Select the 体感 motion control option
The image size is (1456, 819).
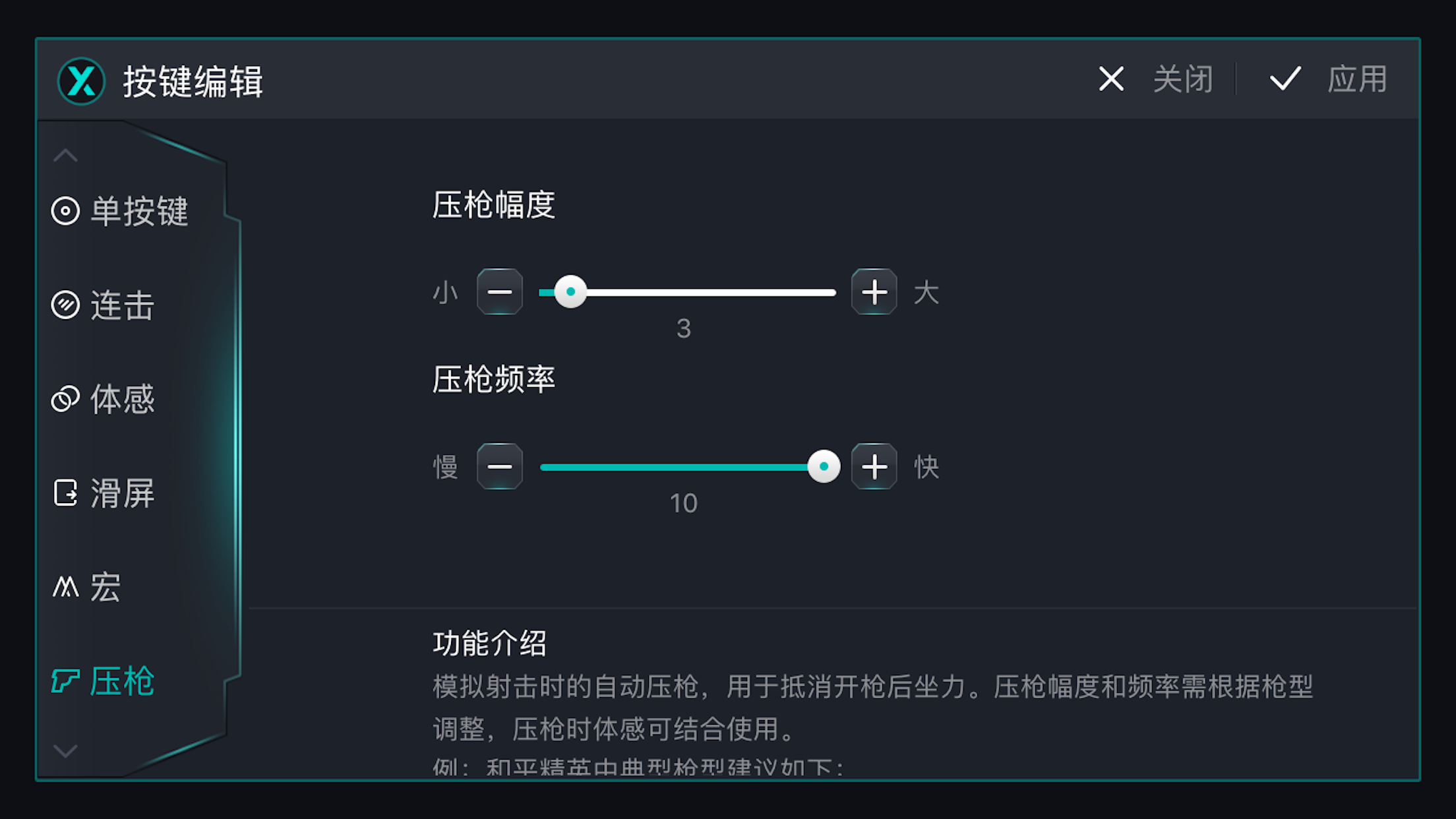(x=65, y=399)
